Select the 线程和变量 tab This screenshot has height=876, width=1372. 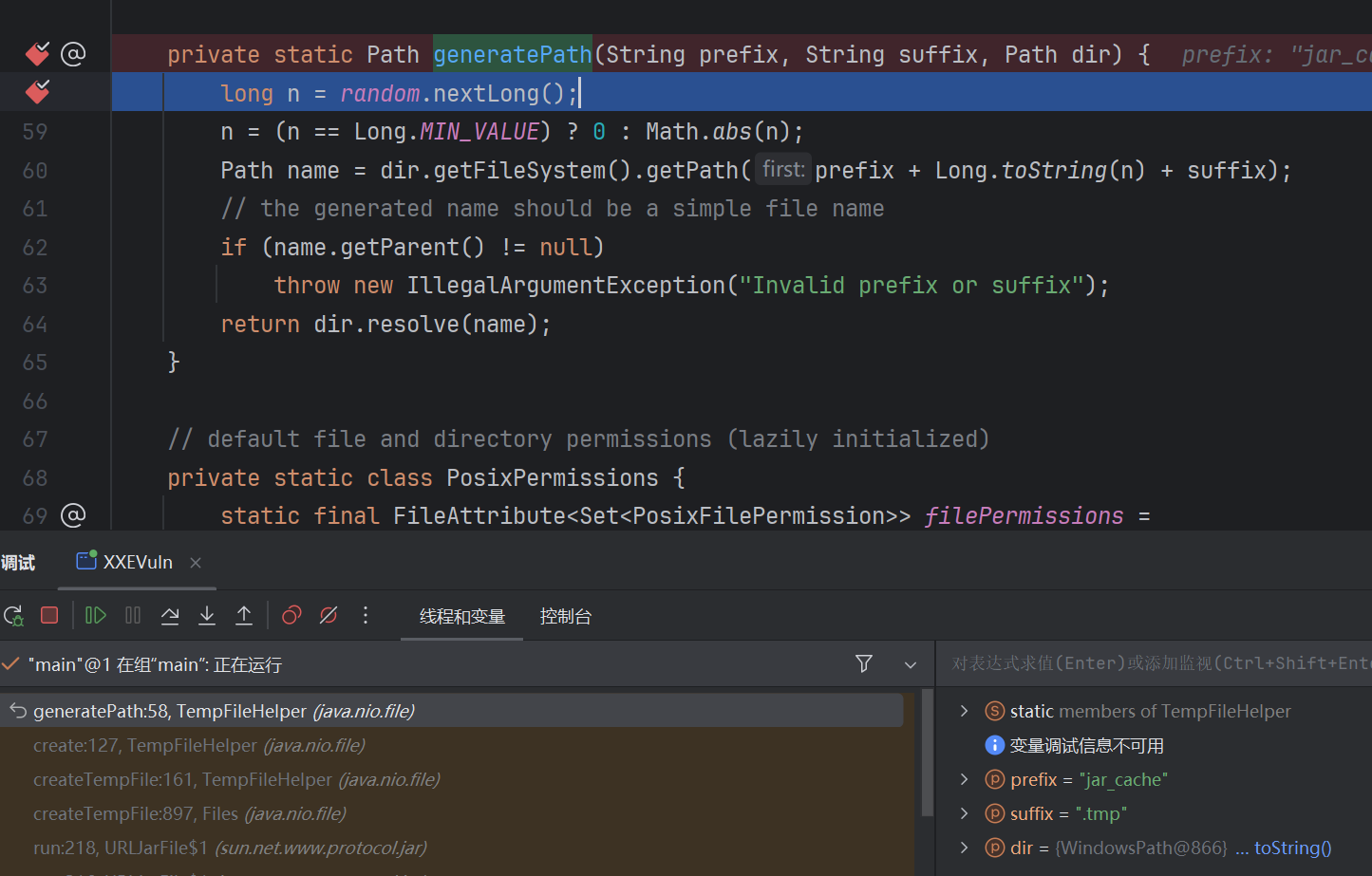[x=461, y=617]
